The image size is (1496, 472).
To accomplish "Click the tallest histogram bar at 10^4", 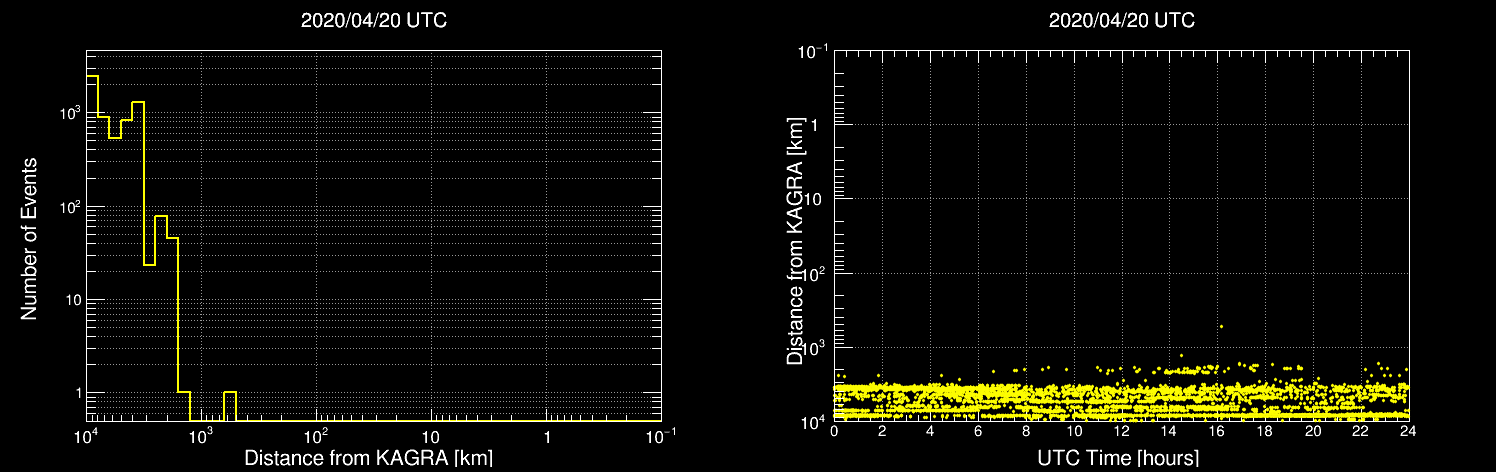I will [x=92, y=248].
